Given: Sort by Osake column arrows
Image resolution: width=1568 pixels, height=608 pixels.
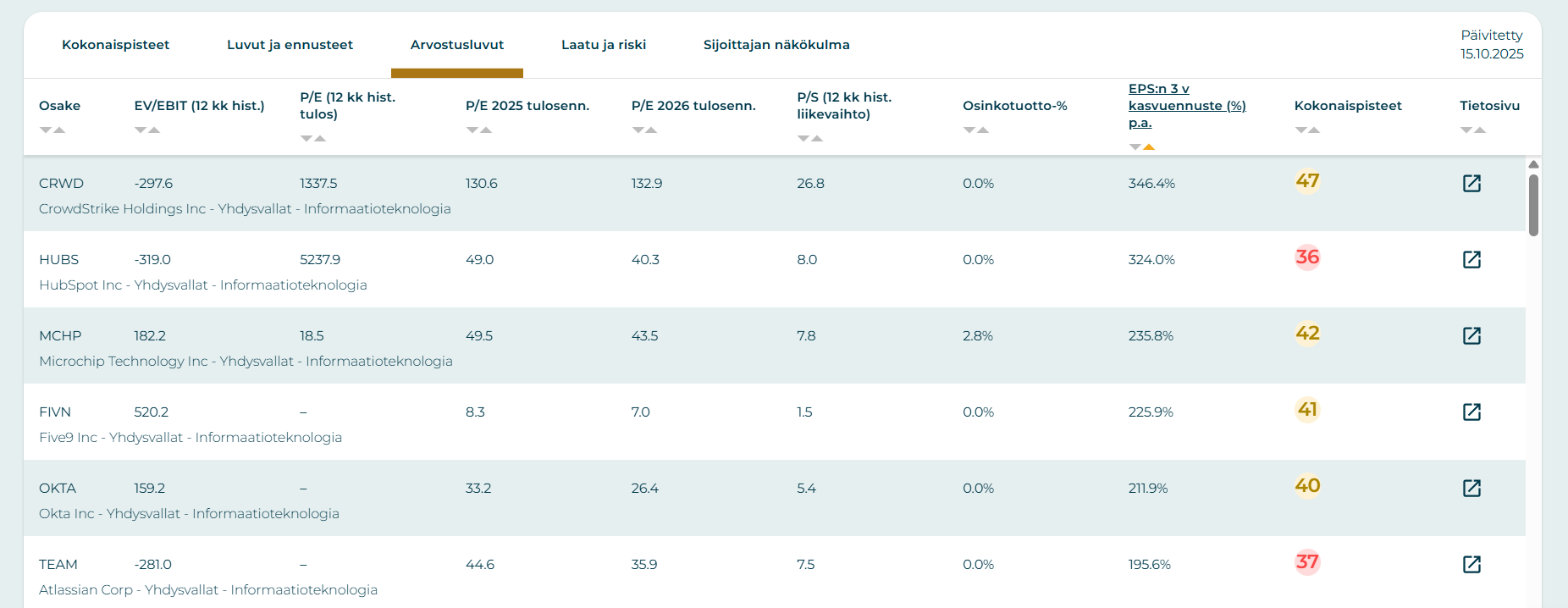Looking at the screenshot, I should [x=52, y=130].
